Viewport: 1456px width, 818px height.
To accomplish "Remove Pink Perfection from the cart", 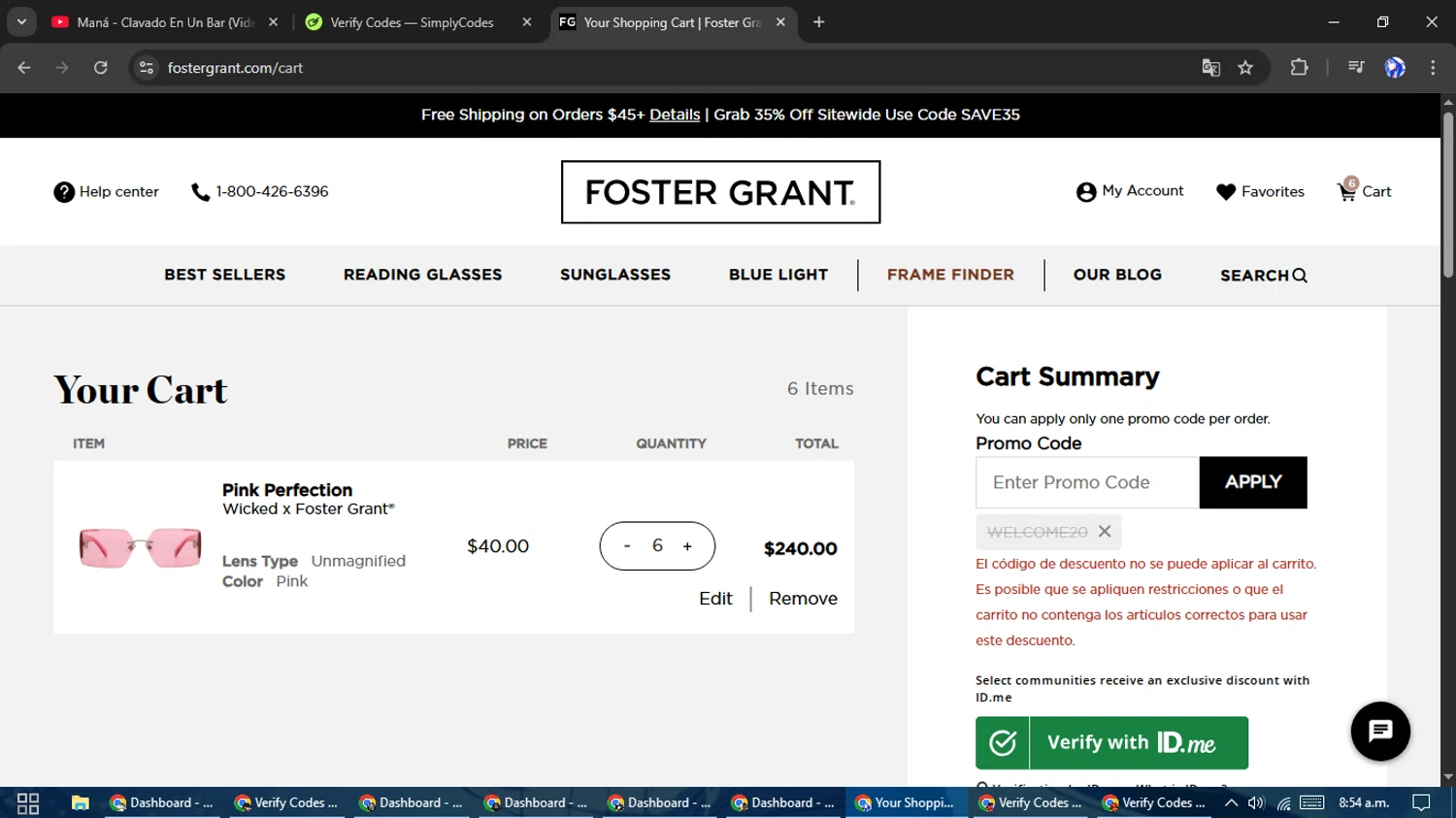I will [803, 599].
